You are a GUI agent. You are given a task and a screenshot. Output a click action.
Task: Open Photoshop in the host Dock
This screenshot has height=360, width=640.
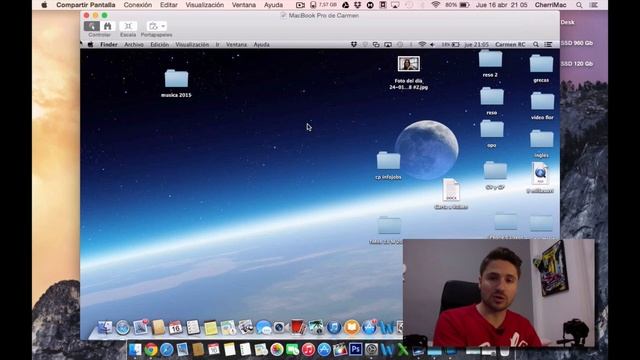tap(356, 349)
